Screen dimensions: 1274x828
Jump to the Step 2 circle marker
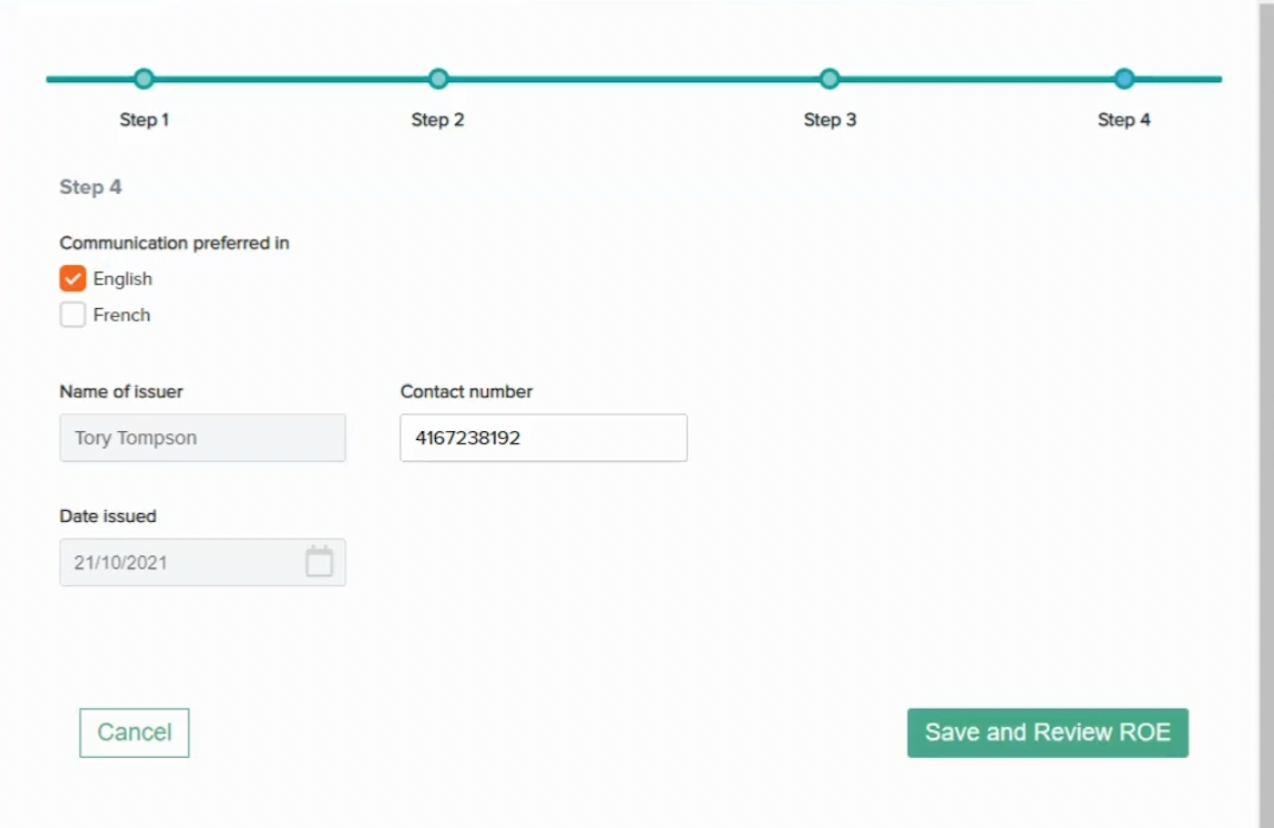(x=438, y=78)
